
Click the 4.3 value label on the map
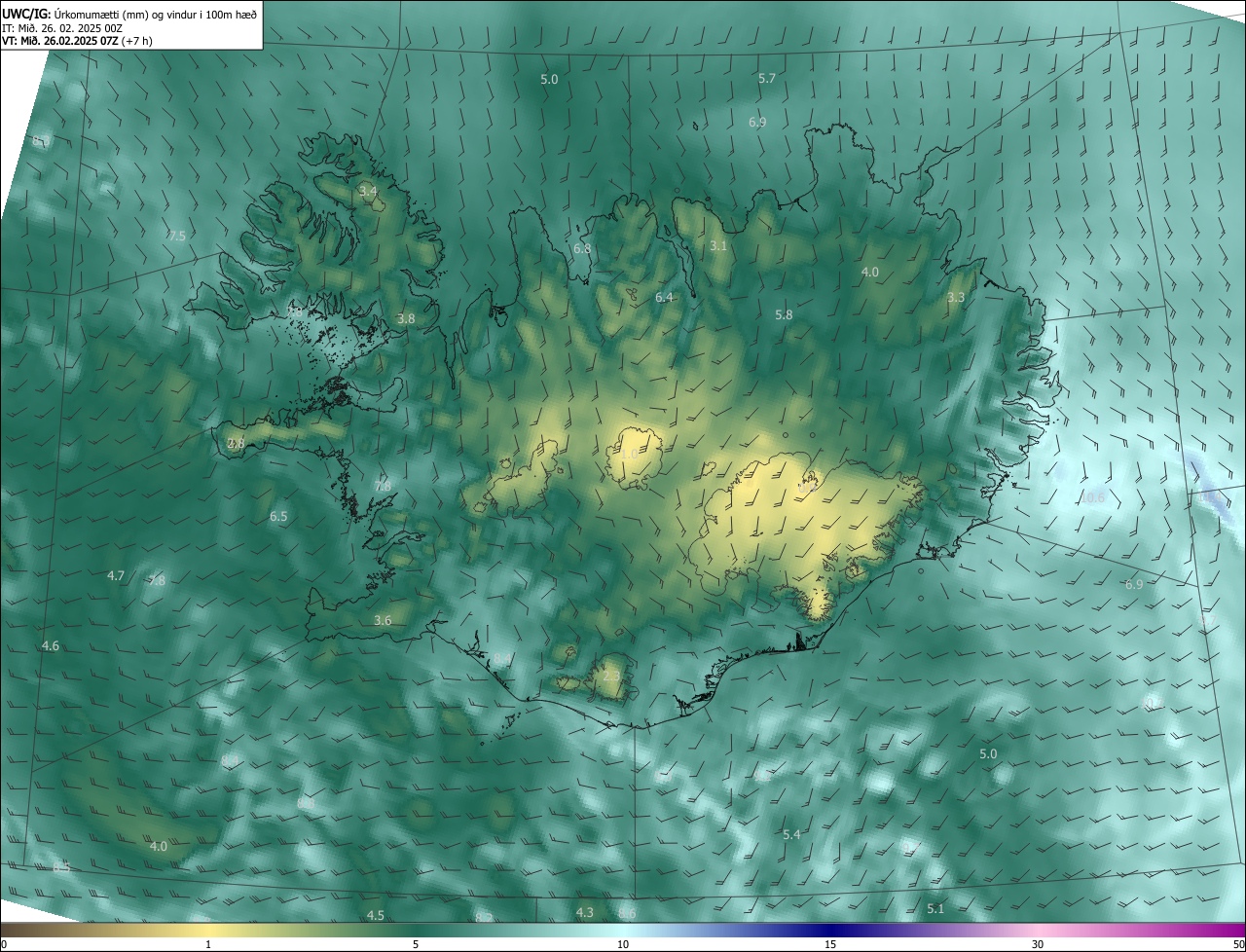pos(584,913)
